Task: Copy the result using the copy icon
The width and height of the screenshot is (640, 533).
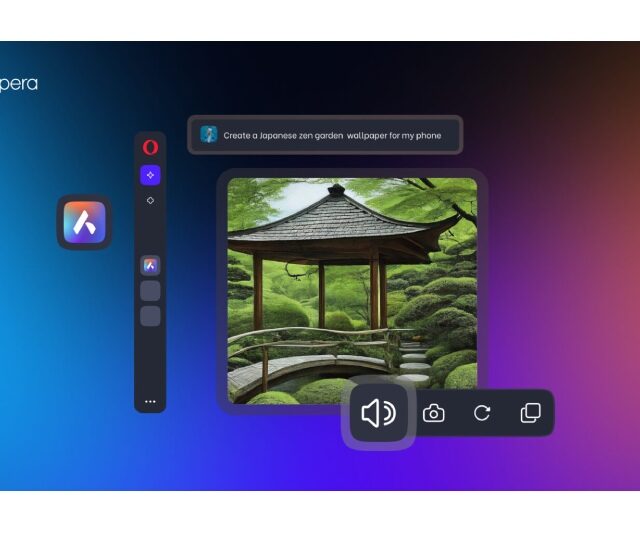Action: 530,413
